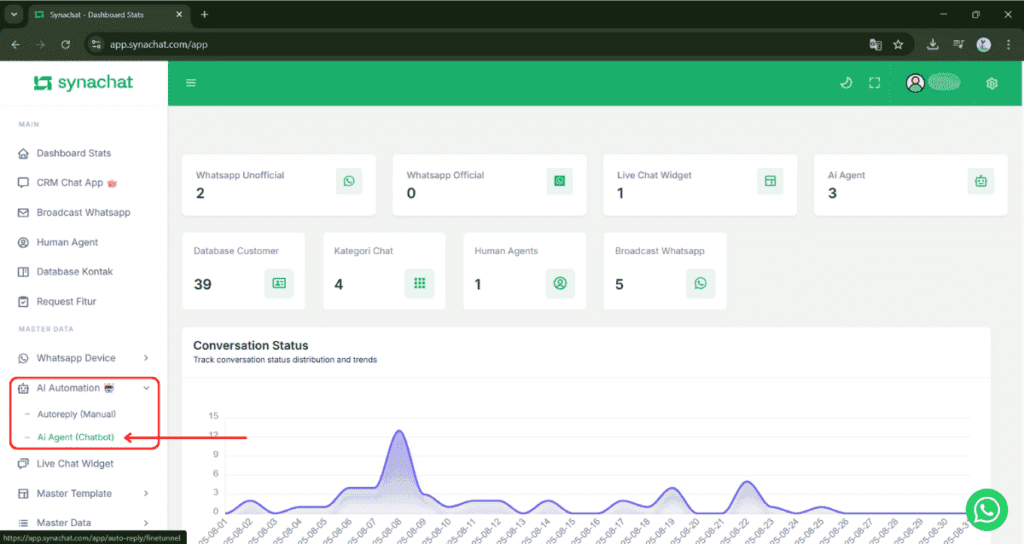The width and height of the screenshot is (1024, 544).
Task: Bookmark this page star icon
Action: point(898,44)
